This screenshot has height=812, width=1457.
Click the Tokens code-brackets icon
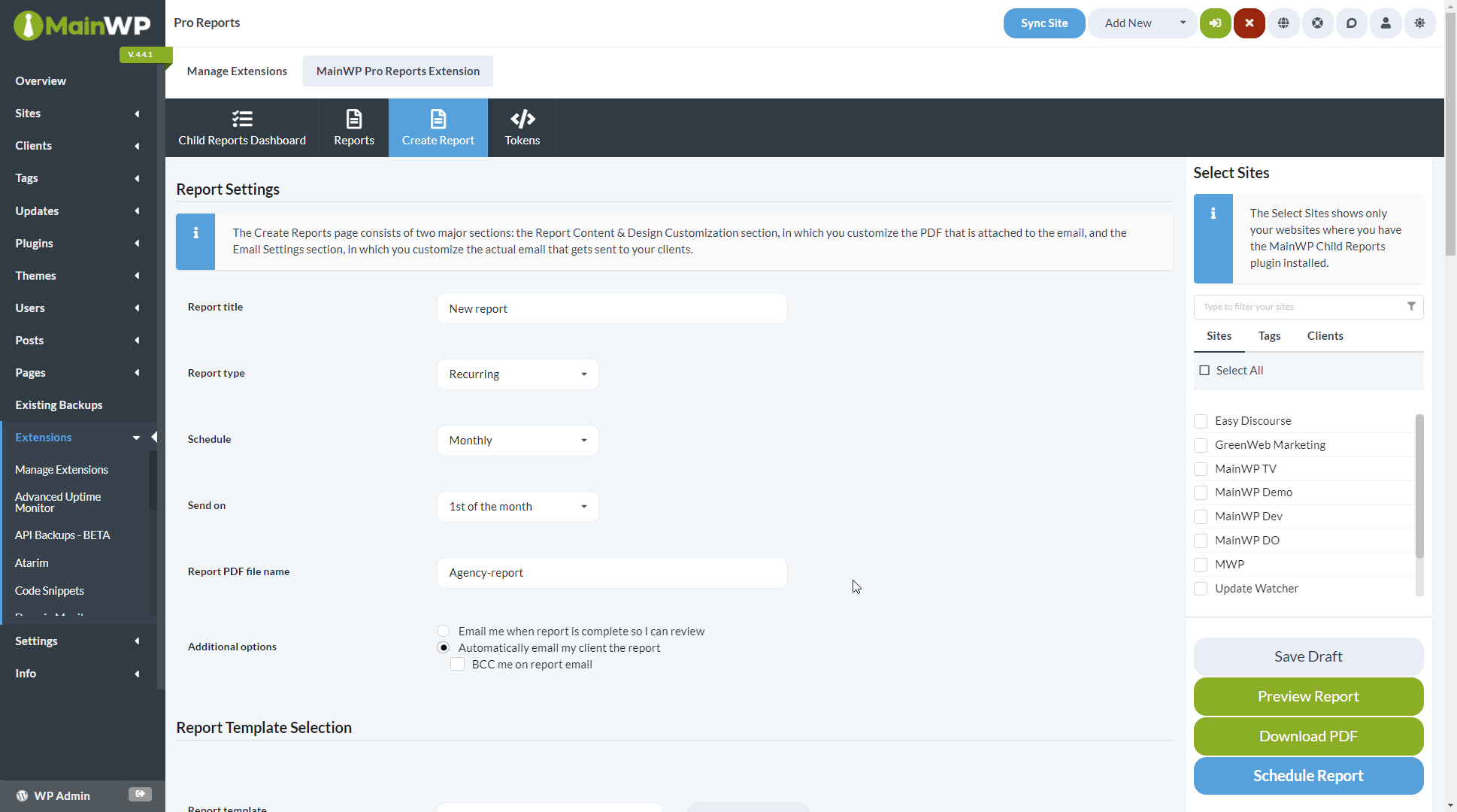tap(523, 119)
